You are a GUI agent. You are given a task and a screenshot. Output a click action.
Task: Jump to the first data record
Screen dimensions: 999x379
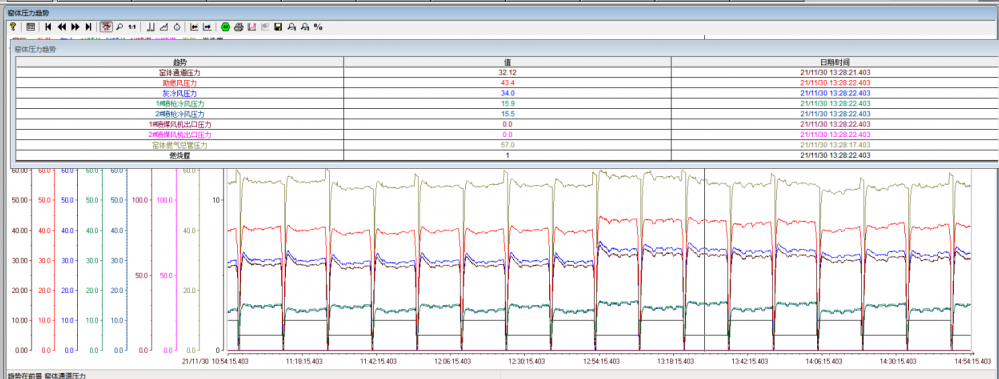(x=48, y=27)
